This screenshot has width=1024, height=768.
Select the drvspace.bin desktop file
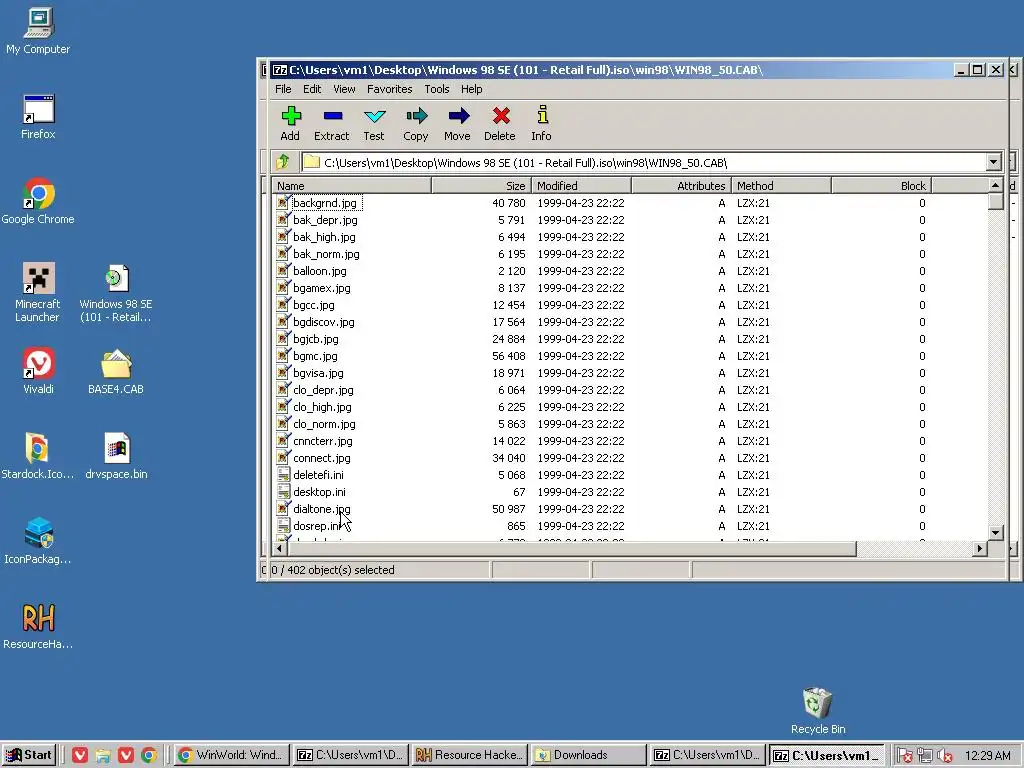coord(116,456)
